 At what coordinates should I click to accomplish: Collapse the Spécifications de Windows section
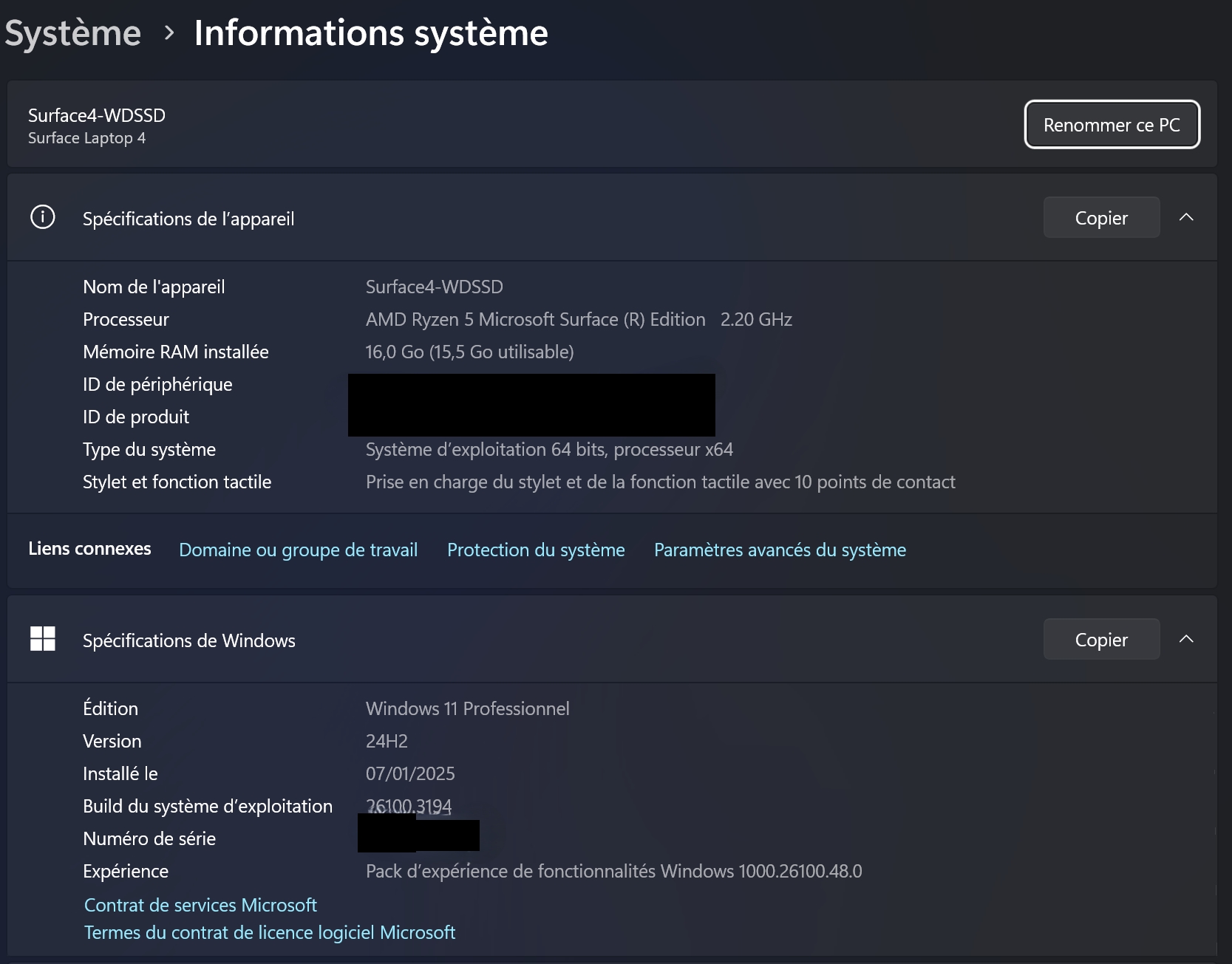[x=1186, y=640]
